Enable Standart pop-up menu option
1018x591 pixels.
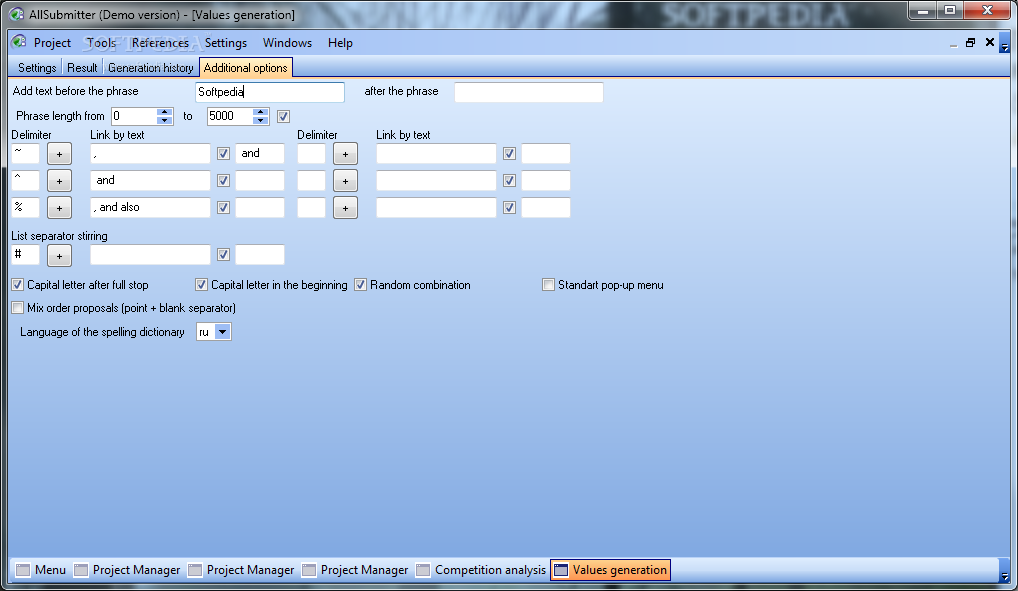549,285
